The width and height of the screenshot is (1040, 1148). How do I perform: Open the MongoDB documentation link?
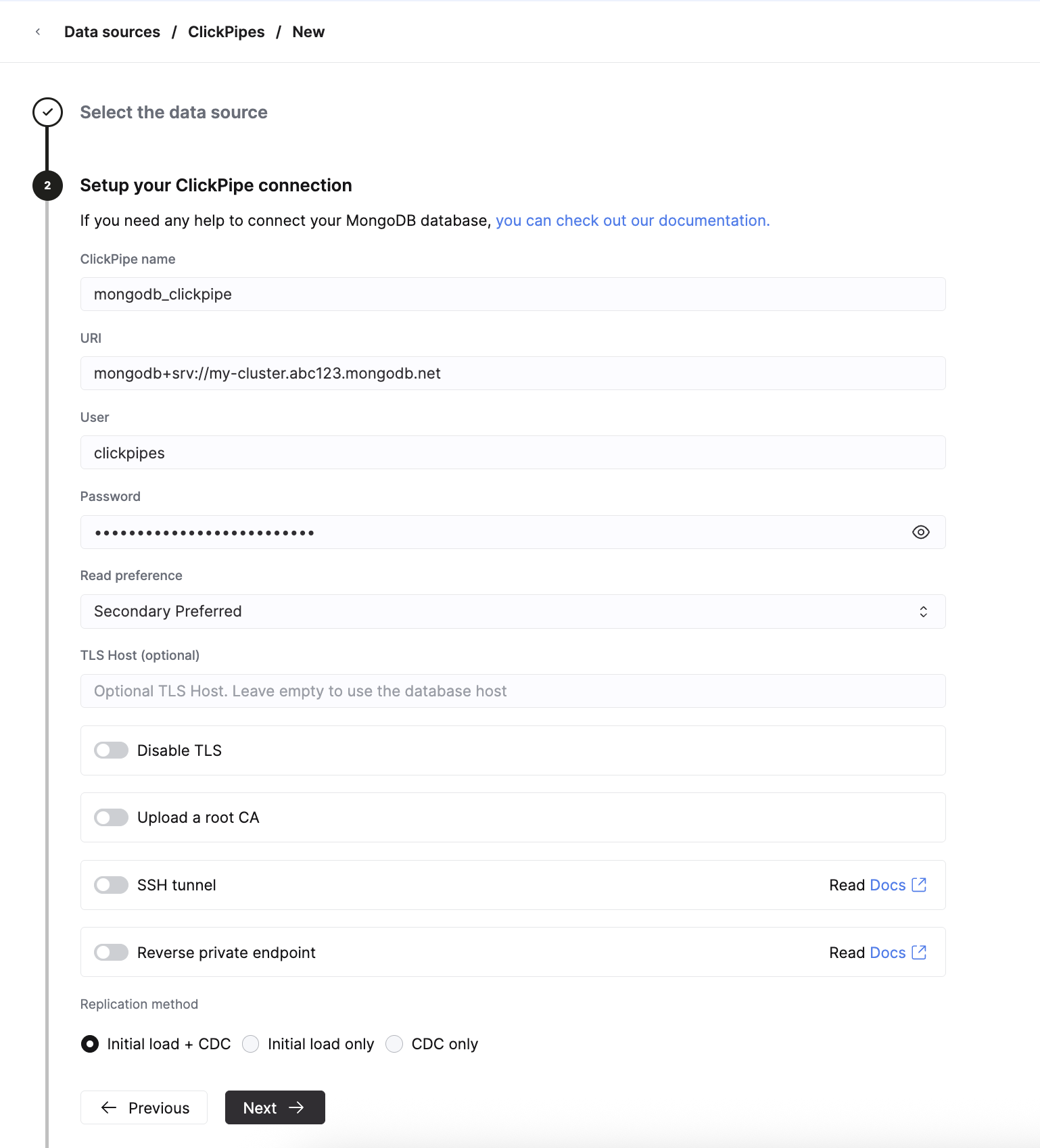(632, 220)
